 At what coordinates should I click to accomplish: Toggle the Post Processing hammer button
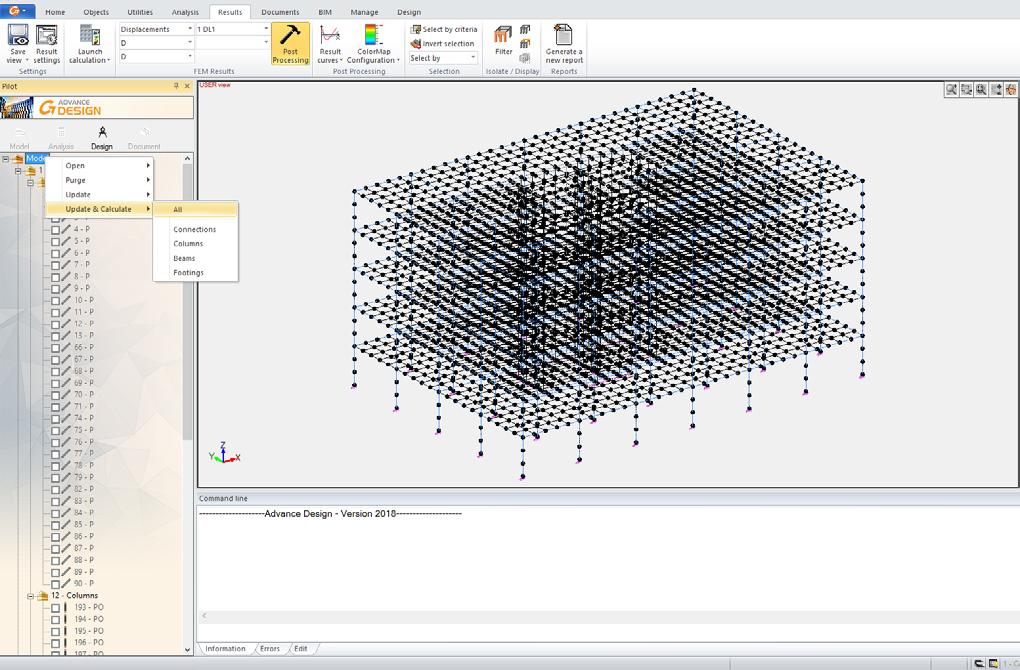290,44
